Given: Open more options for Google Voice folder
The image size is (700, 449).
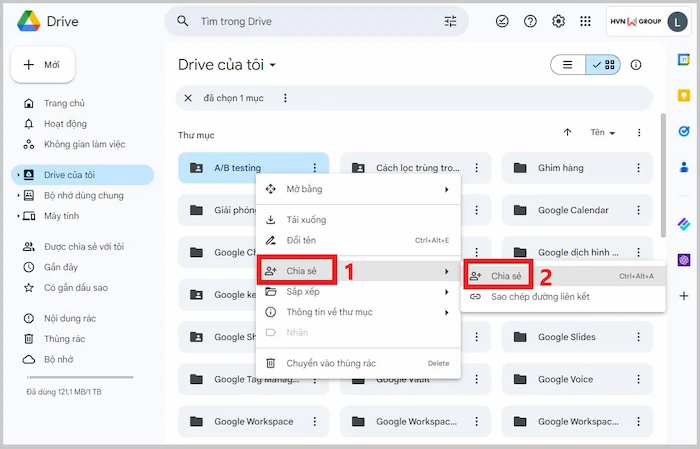Looking at the screenshot, I should click(x=638, y=379).
